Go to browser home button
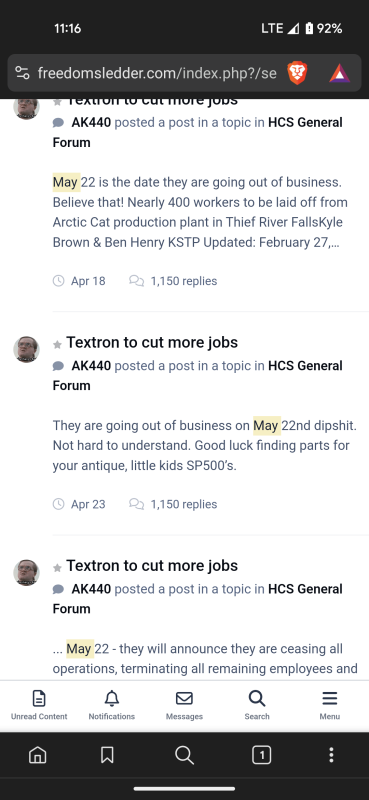The height and width of the screenshot is (800, 369). [37, 755]
